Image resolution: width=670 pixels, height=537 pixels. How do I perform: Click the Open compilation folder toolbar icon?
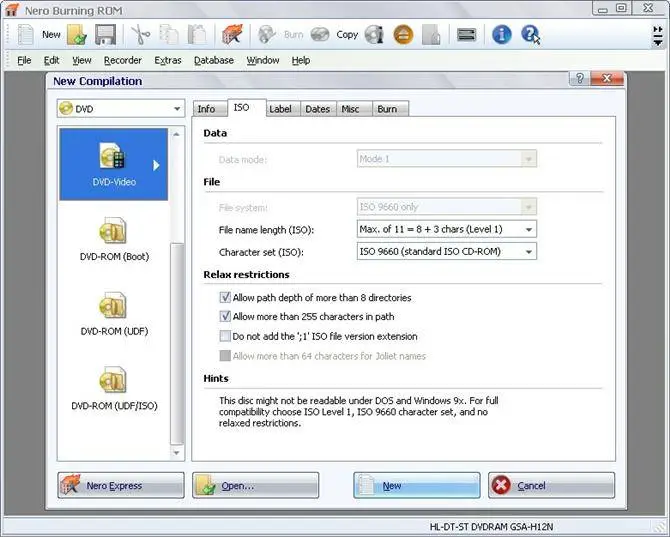pos(77,35)
